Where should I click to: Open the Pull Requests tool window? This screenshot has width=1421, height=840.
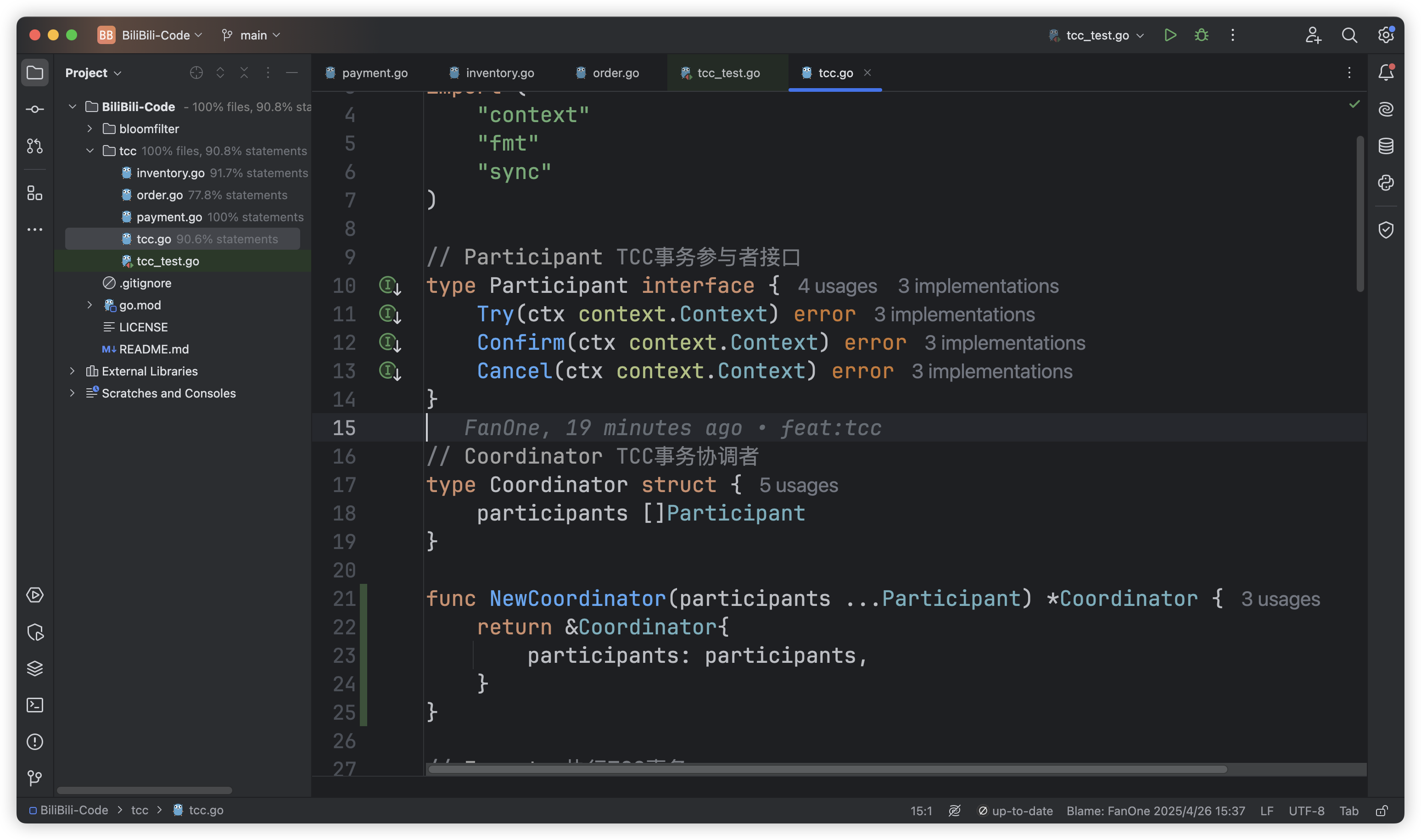[34, 146]
